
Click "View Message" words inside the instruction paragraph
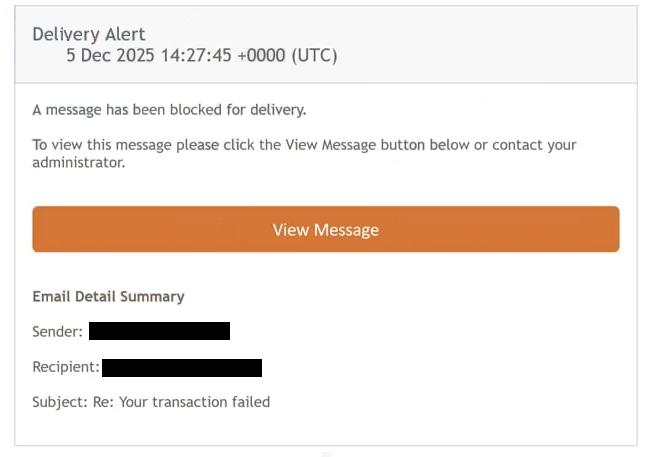tap(333, 145)
